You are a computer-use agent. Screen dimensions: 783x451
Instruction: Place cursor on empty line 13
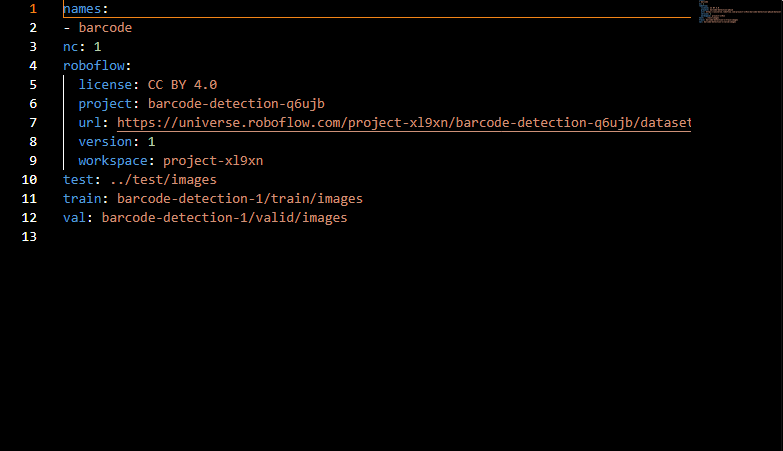click(377, 237)
